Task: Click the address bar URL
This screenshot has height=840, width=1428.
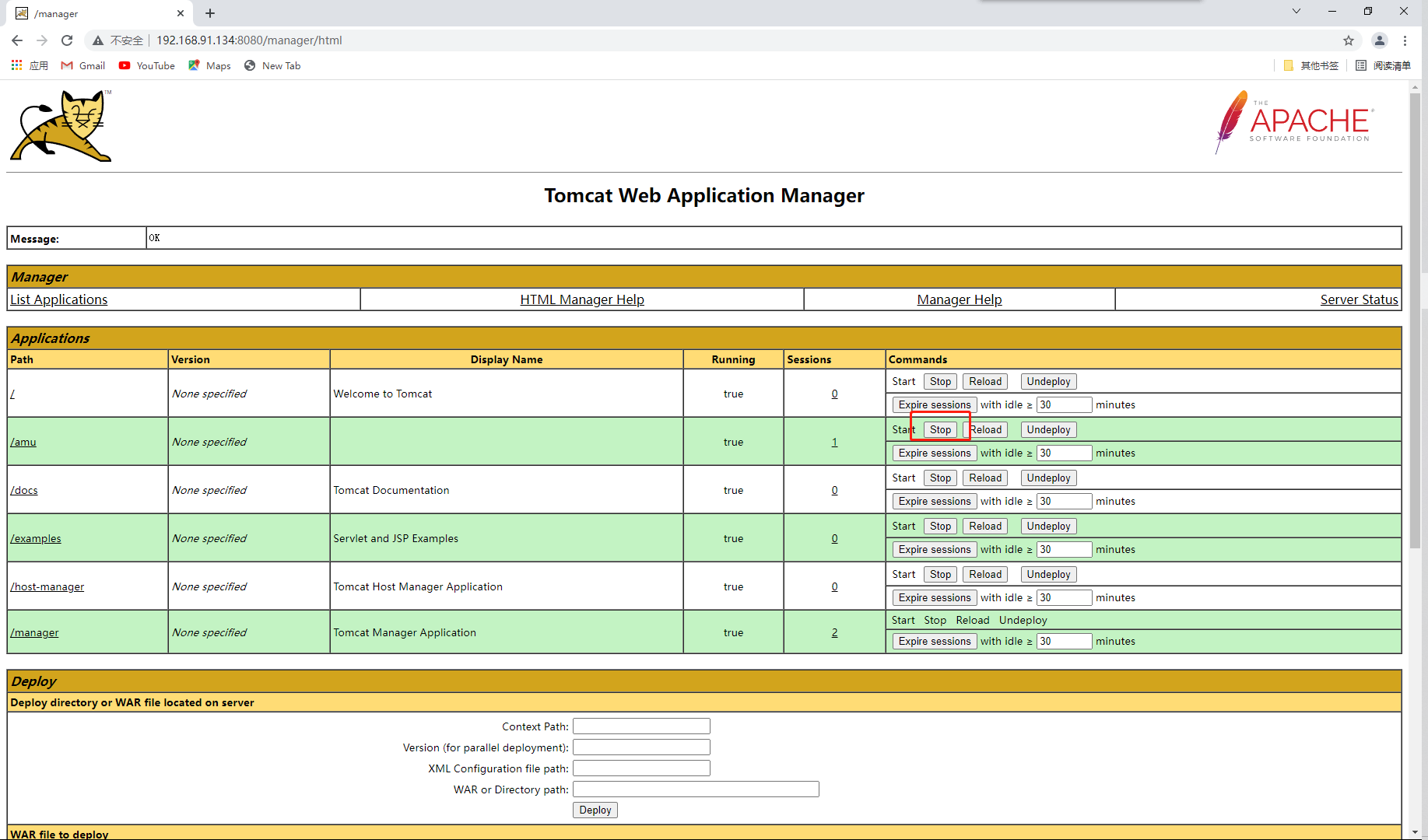Action: (249, 40)
